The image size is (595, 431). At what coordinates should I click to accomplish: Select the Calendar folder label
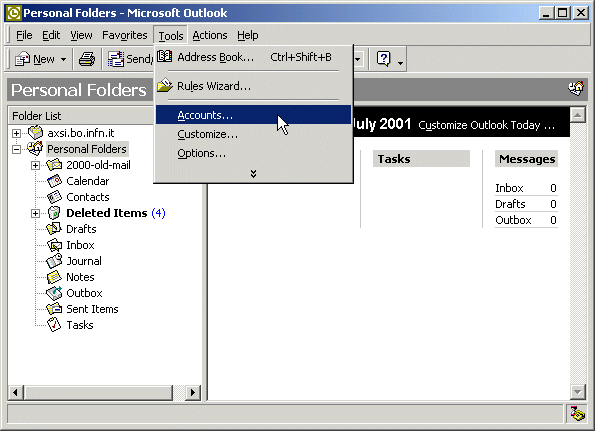(x=88, y=181)
